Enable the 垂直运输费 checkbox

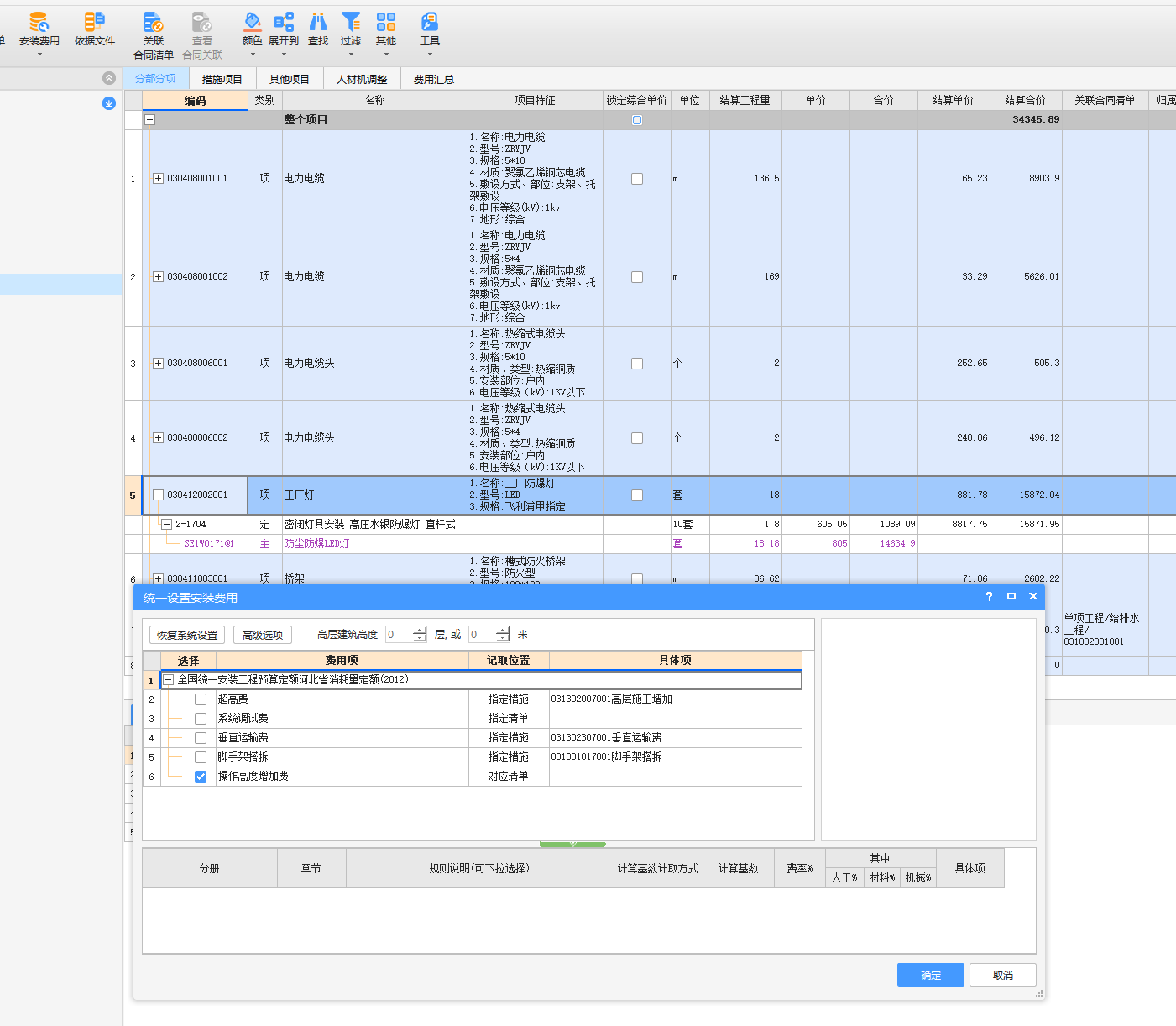(201, 738)
